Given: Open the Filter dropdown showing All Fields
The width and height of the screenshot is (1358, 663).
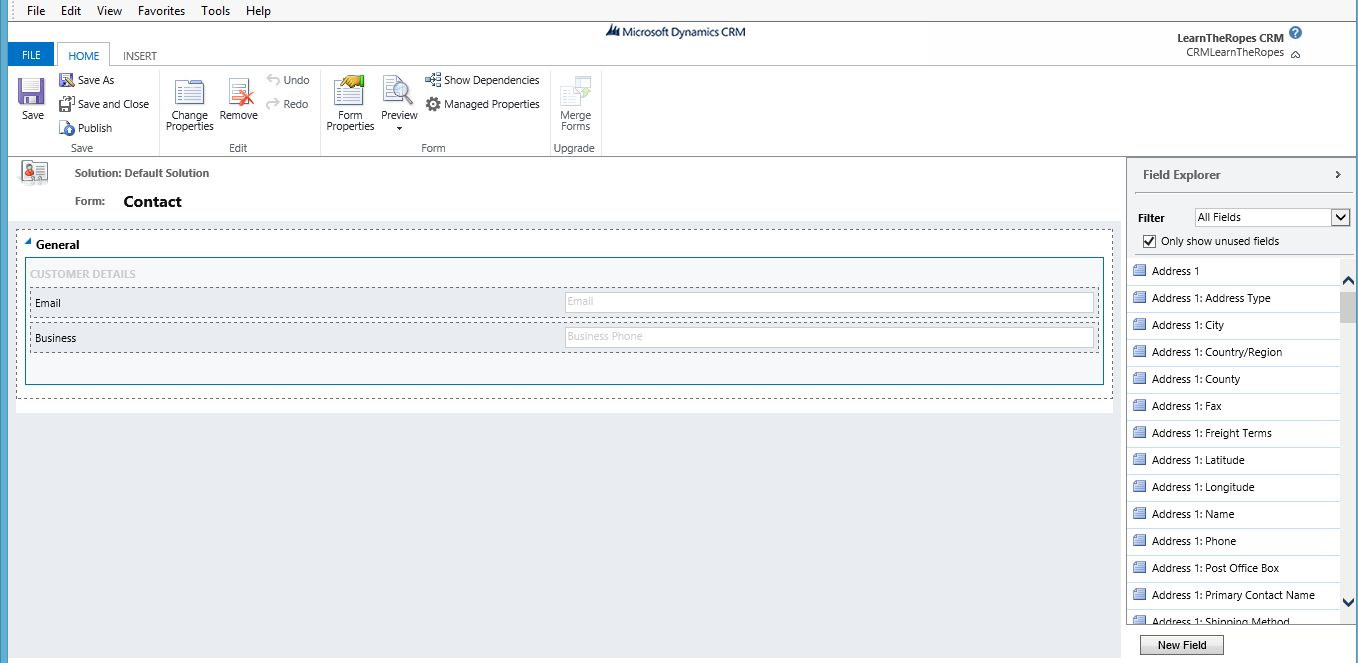Looking at the screenshot, I should coord(1341,217).
